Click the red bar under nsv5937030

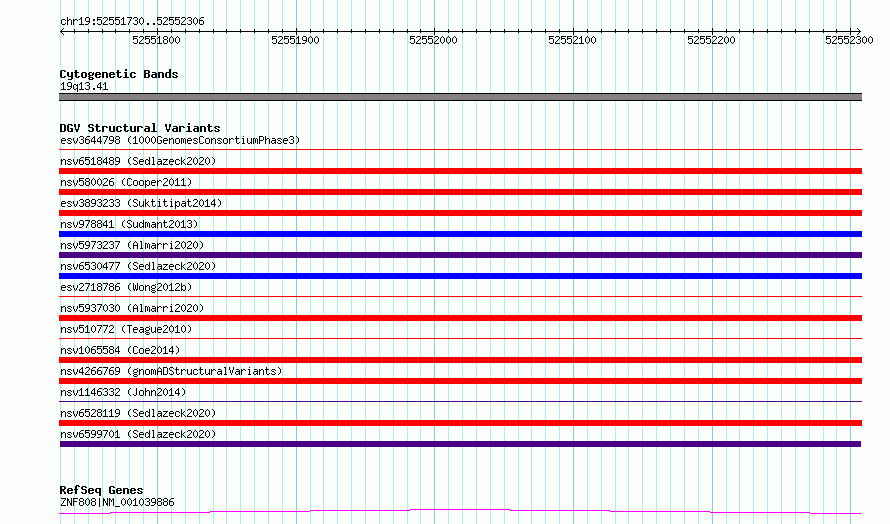460,318
